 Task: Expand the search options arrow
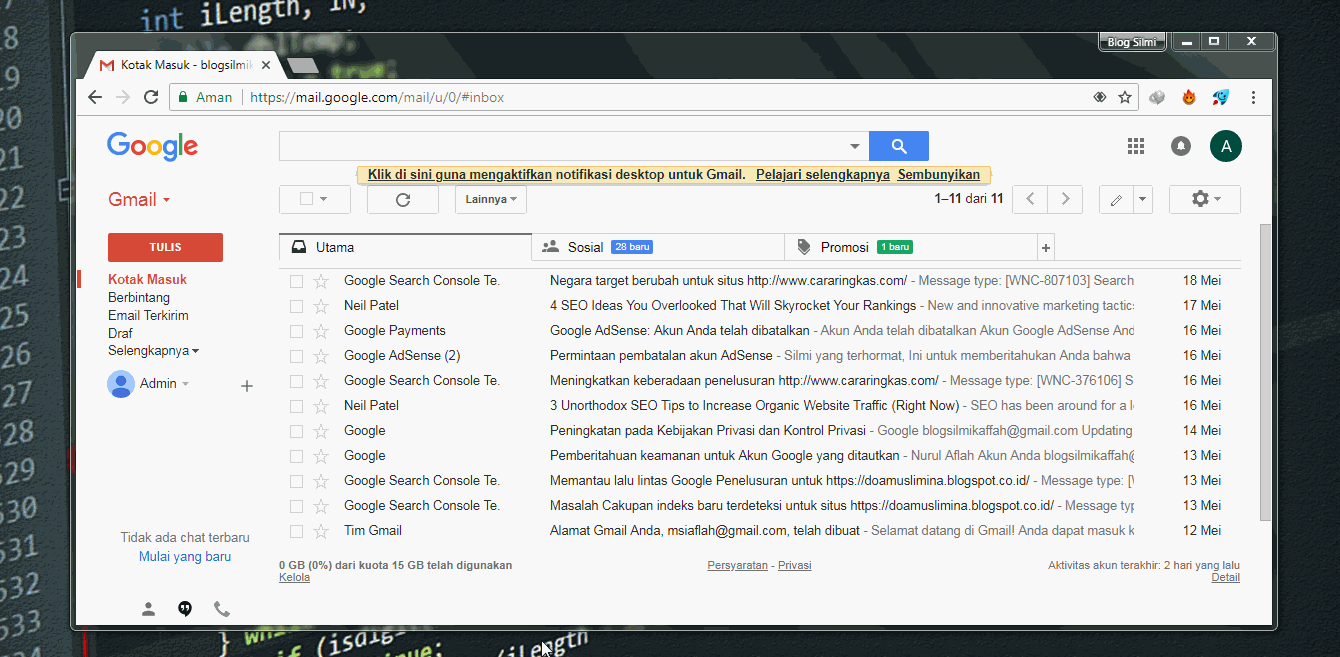click(x=854, y=146)
